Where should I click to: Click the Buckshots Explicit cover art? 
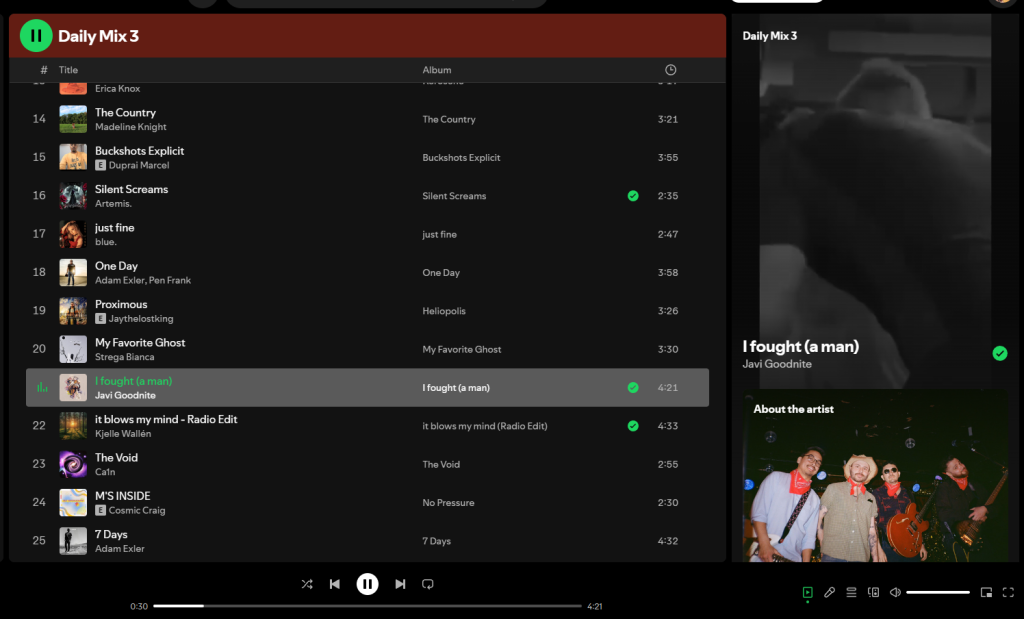pos(73,157)
